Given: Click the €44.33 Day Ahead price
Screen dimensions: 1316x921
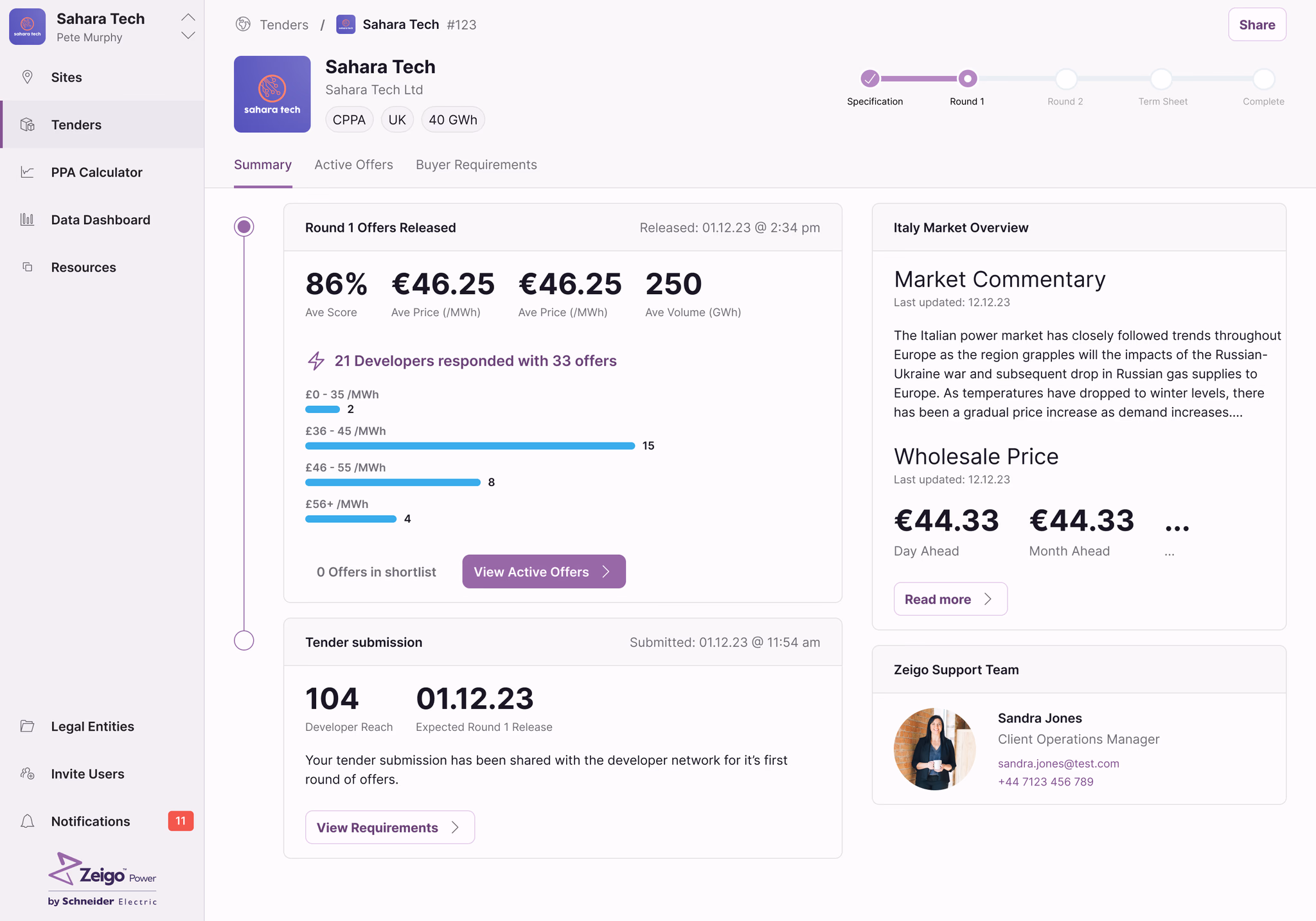Looking at the screenshot, I should point(947,520).
